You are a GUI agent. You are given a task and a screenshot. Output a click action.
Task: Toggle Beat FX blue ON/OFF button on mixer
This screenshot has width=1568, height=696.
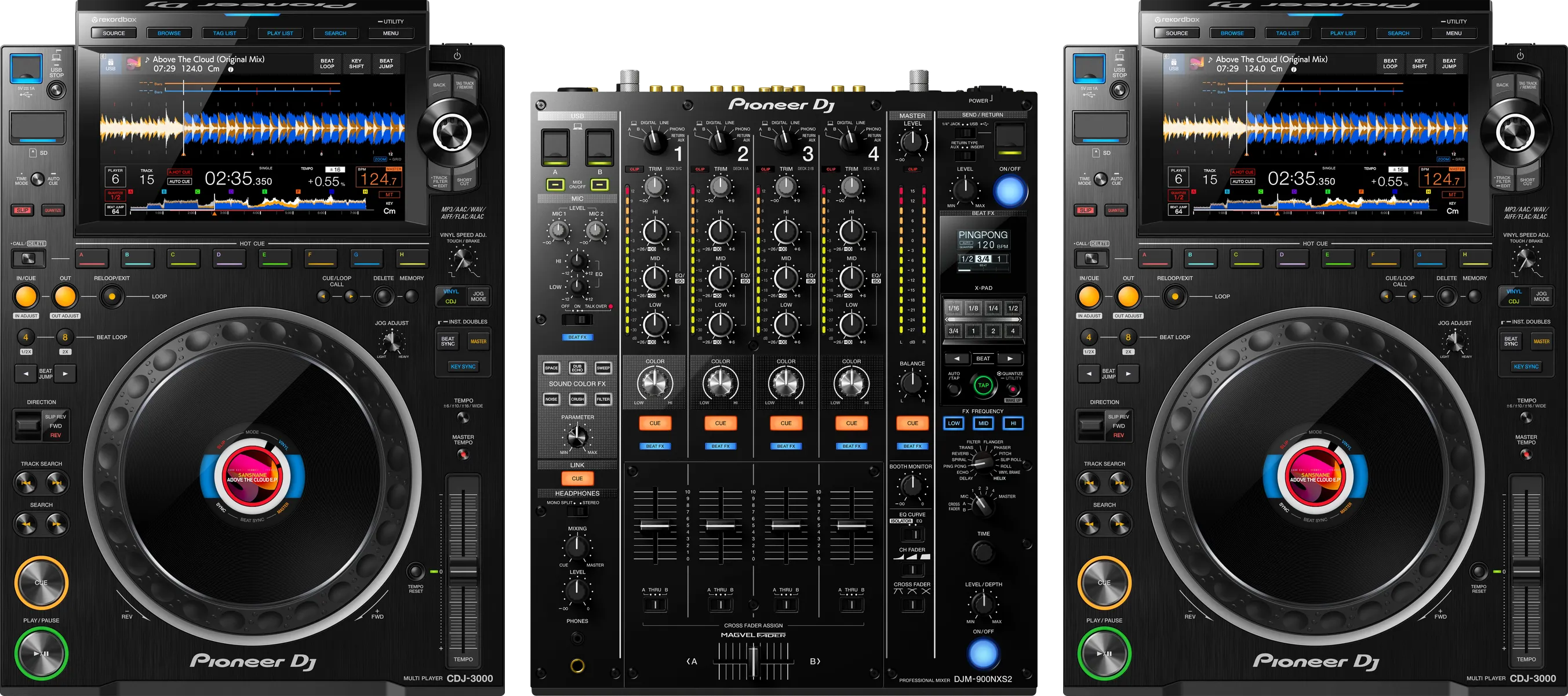point(983,654)
